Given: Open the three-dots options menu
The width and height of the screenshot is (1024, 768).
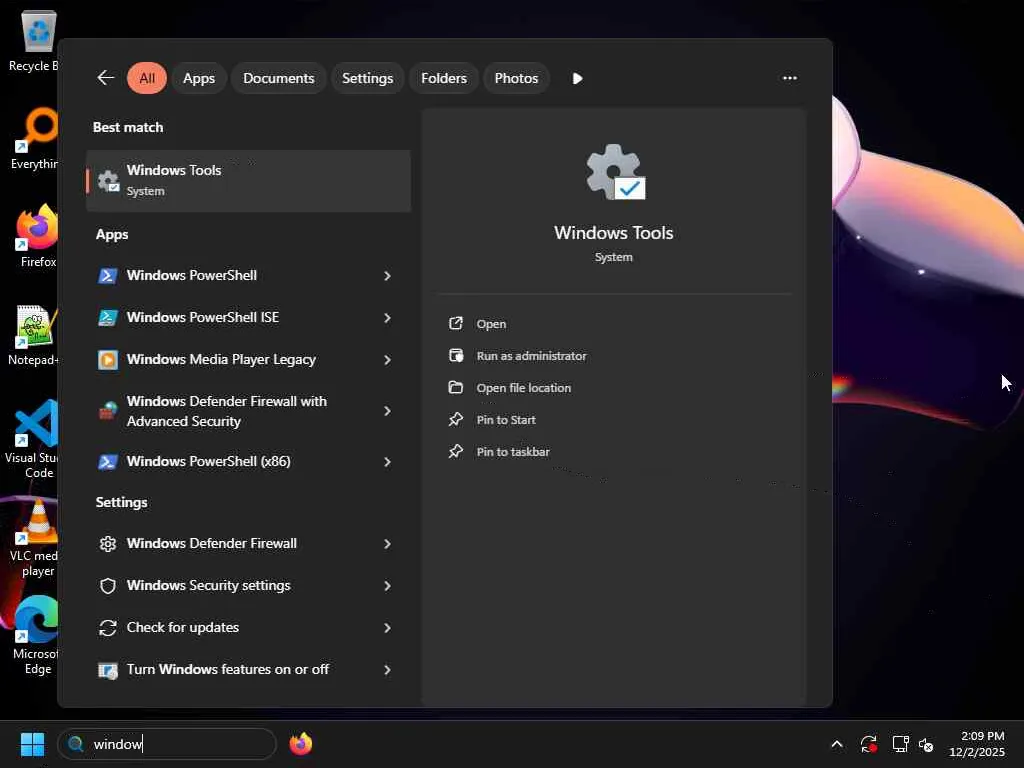Looking at the screenshot, I should pyautogui.click(x=790, y=78).
